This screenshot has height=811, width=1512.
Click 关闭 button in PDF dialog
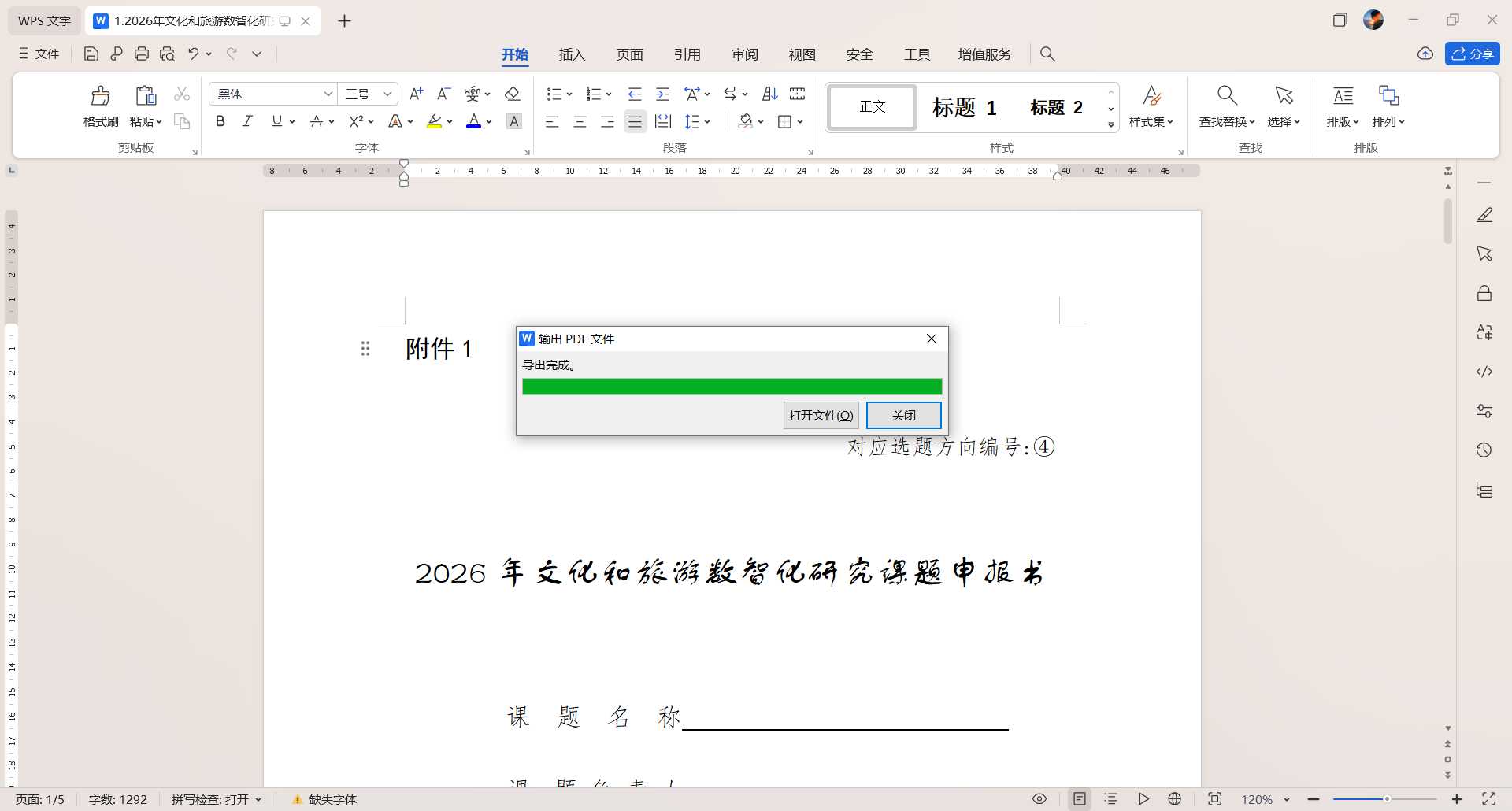[903, 415]
